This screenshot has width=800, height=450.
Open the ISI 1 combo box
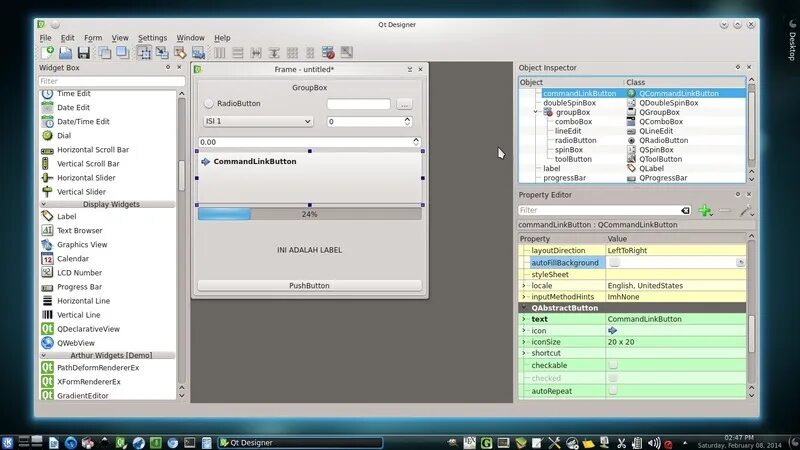(x=258, y=121)
